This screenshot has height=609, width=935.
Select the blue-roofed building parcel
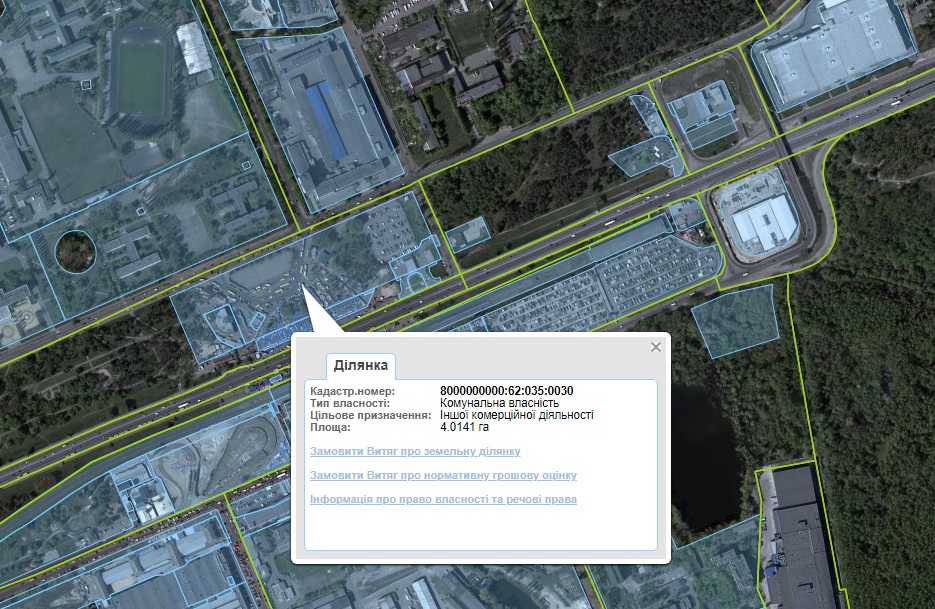[x=328, y=118]
